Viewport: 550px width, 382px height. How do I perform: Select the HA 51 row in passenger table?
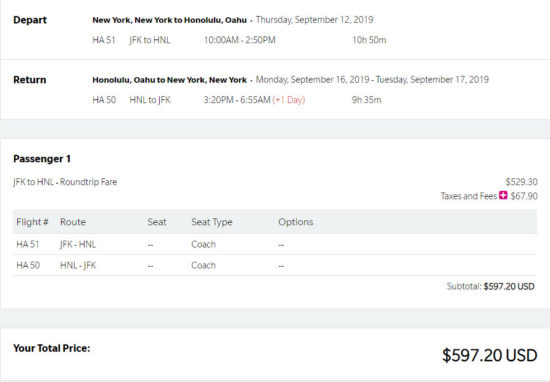pos(275,244)
